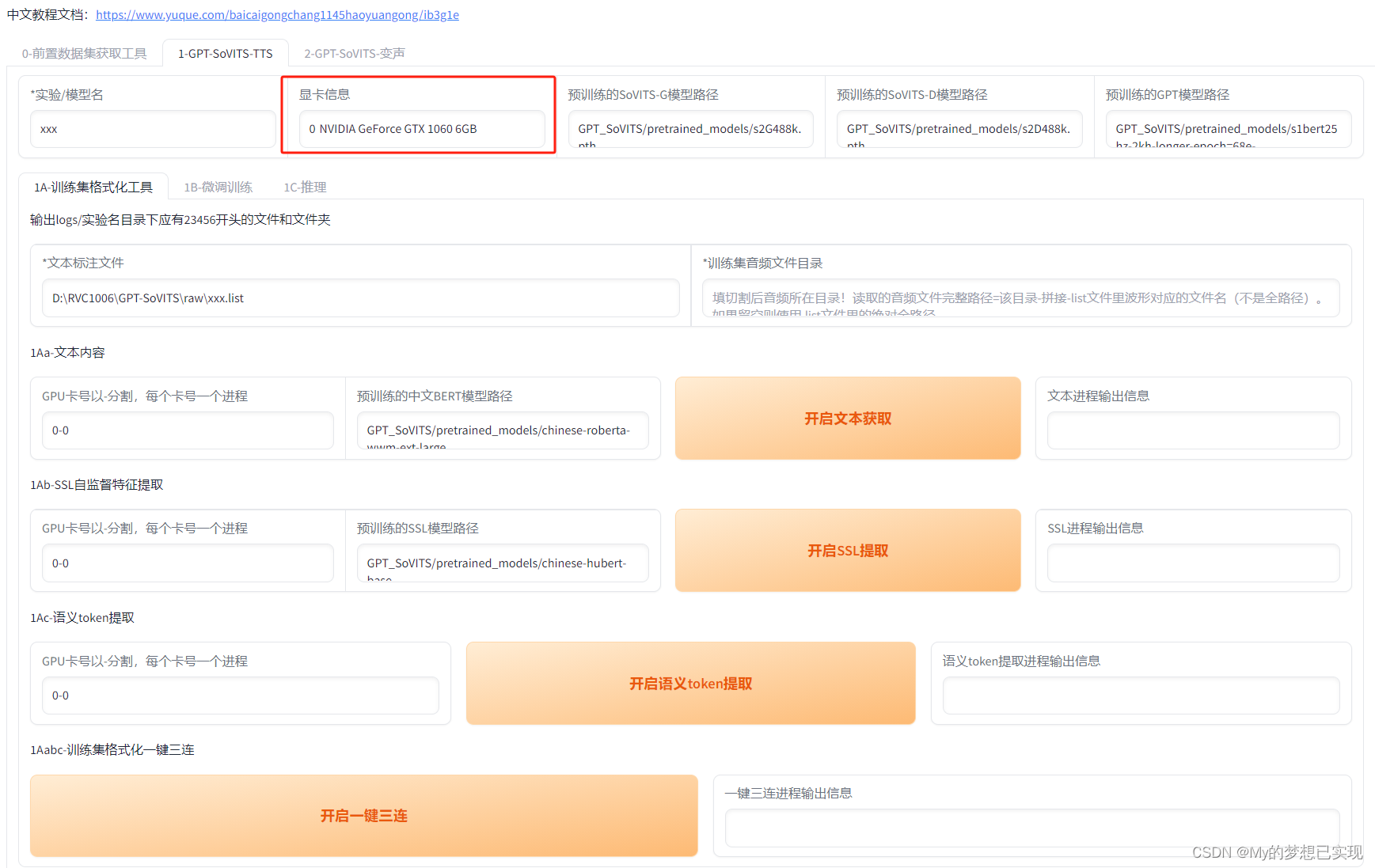The image size is (1375, 868).
Task: Select the 1B-微调训练 tab
Action: click(218, 187)
